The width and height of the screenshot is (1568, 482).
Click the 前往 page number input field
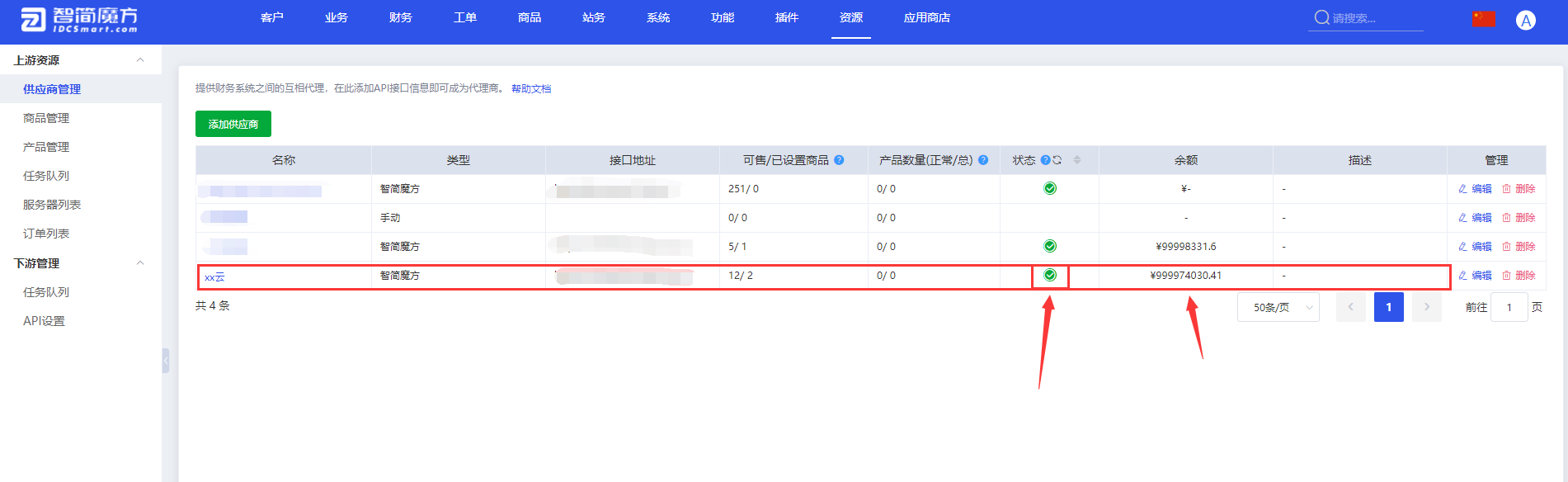click(1509, 307)
